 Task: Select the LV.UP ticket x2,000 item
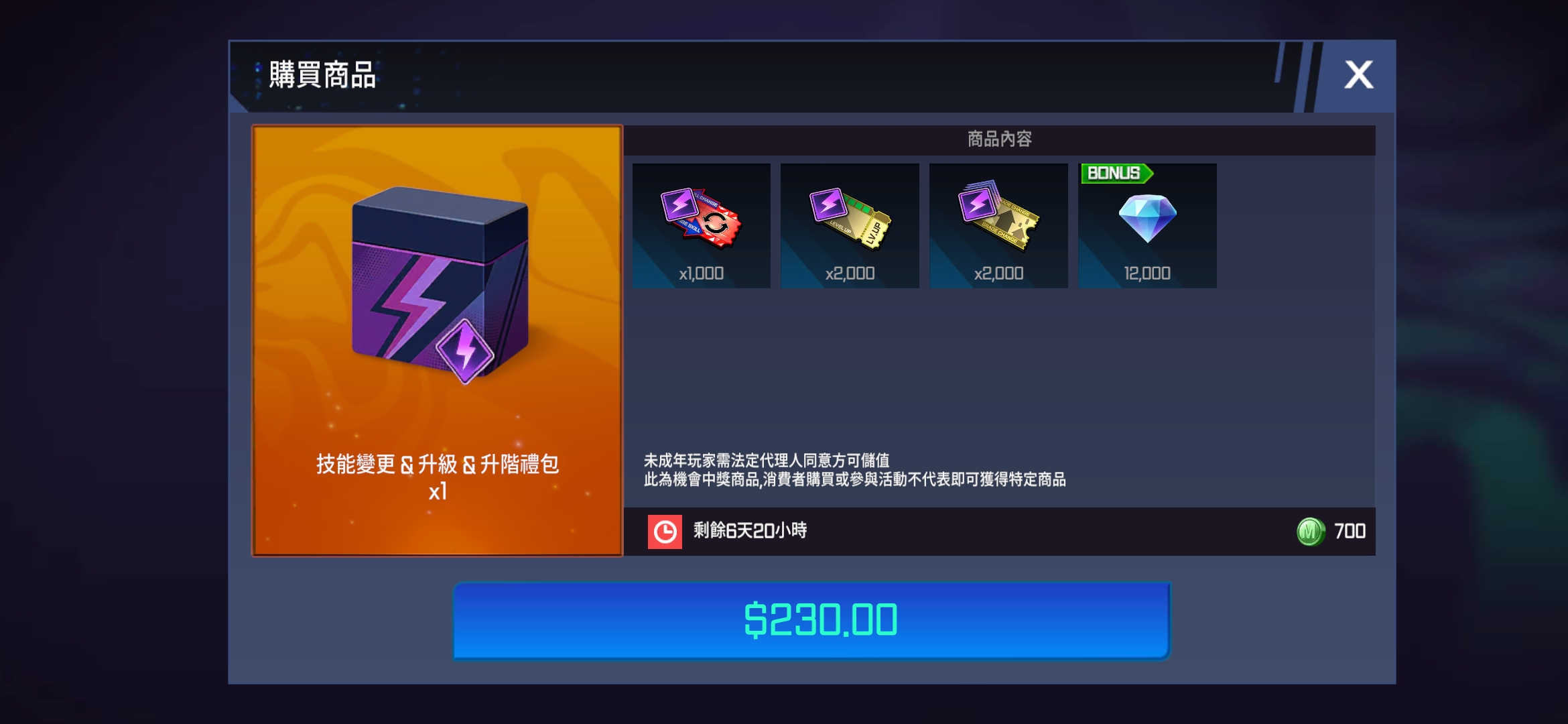850,226
